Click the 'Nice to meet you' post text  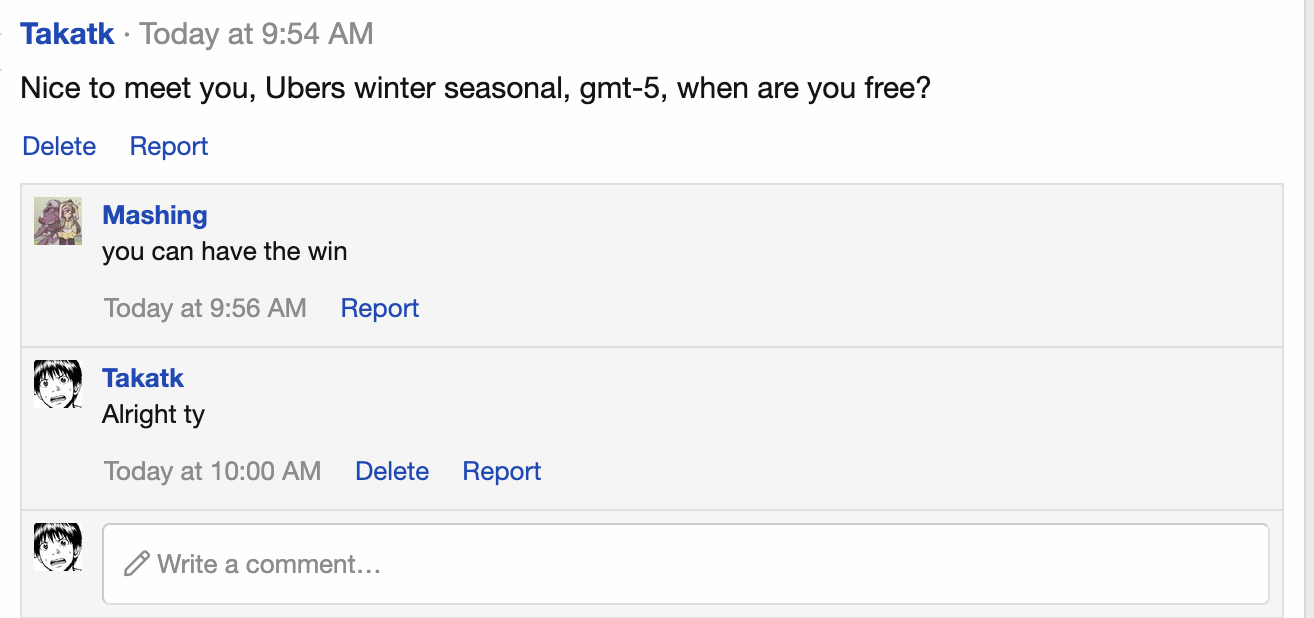pyautogui.click(x=476, y=89)
